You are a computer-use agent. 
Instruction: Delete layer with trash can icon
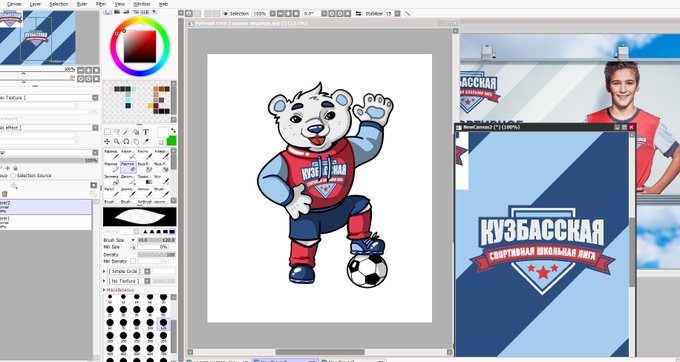coord(5,193)
